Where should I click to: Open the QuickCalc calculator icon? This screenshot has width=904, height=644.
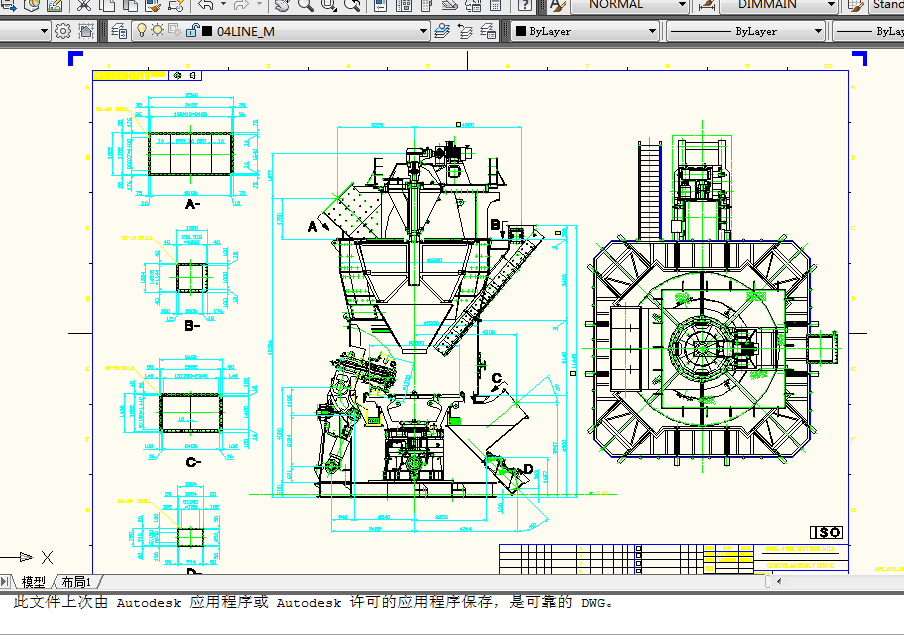pyautogui.click(x=495, y=6)
